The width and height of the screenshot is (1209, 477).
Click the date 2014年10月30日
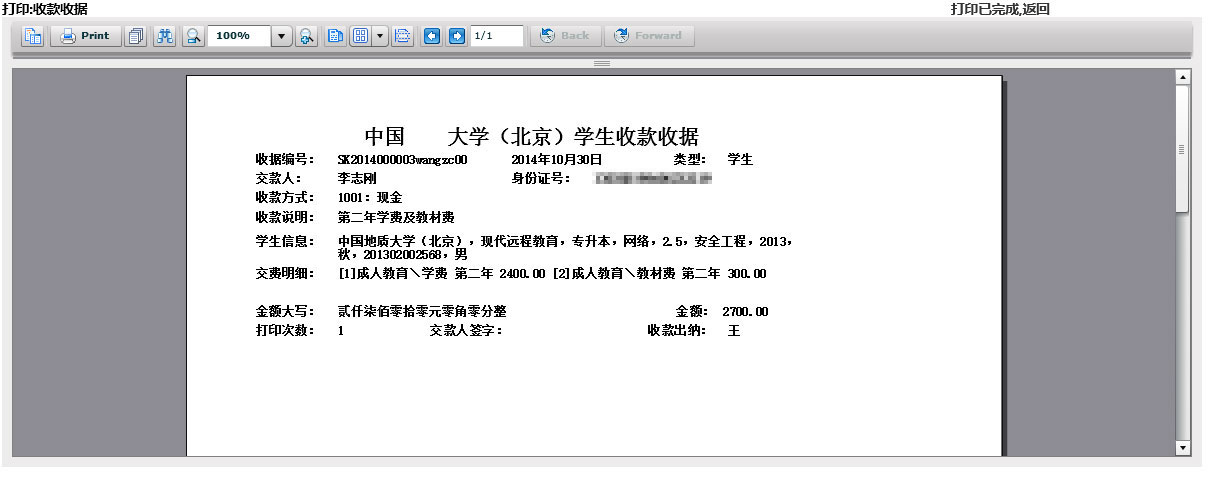click(x=556, y=160)
